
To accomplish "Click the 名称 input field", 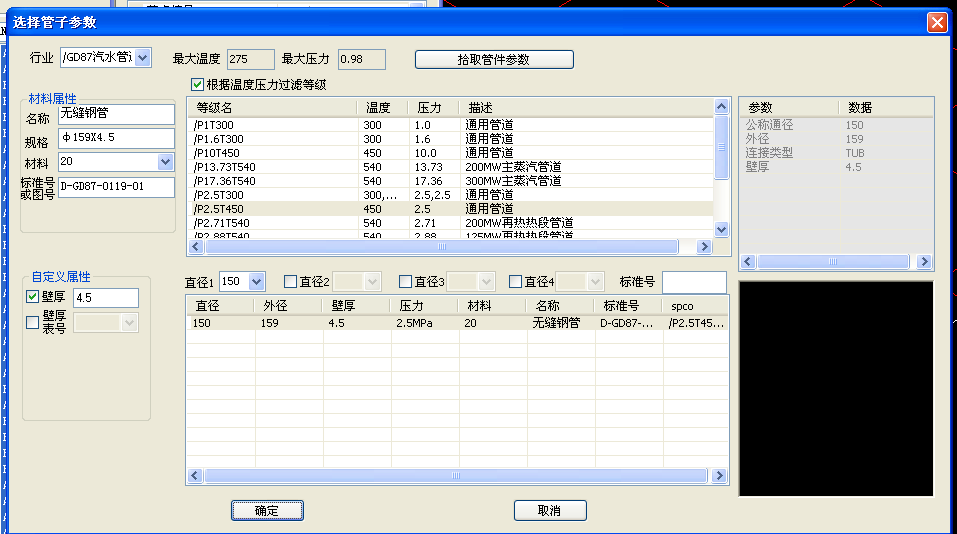I will [116, 114].
